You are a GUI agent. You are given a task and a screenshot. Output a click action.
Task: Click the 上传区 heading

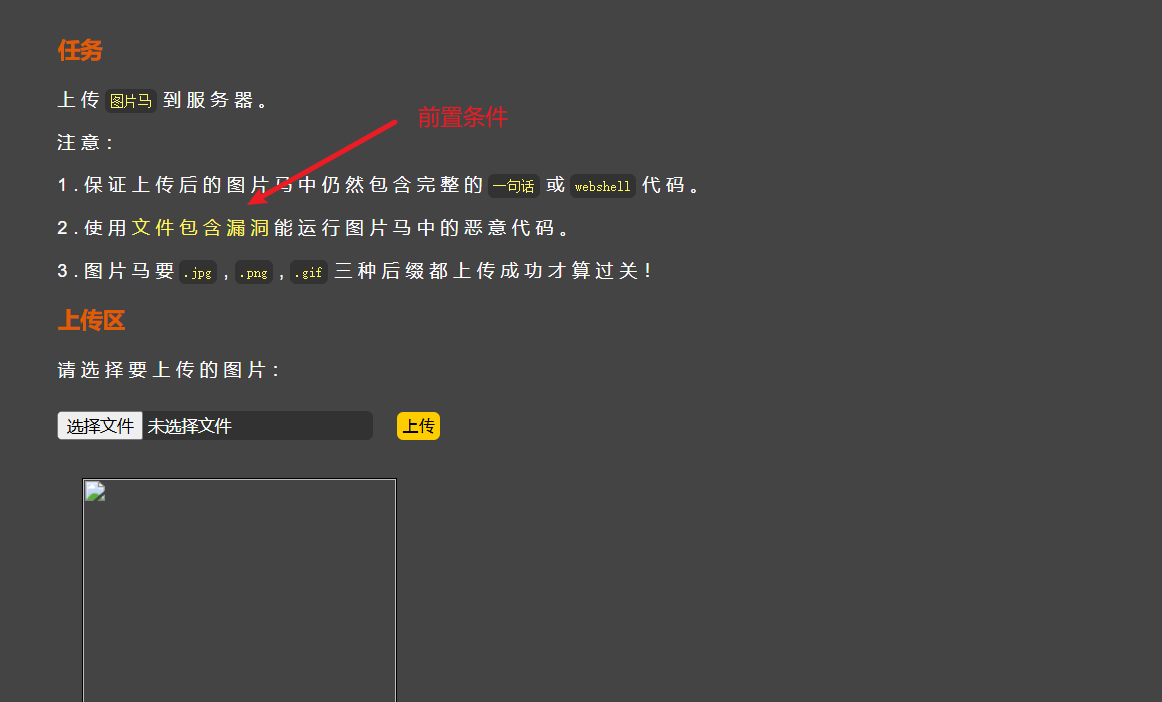coord(91,320)
